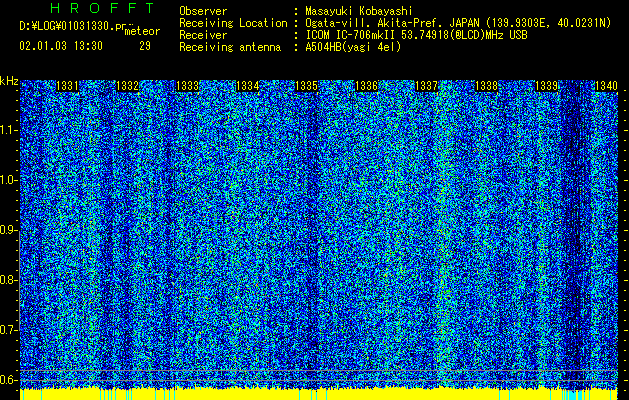Click the 1331 time marker
The width and height of the screenshot is (629, 400).
[67, 86]
